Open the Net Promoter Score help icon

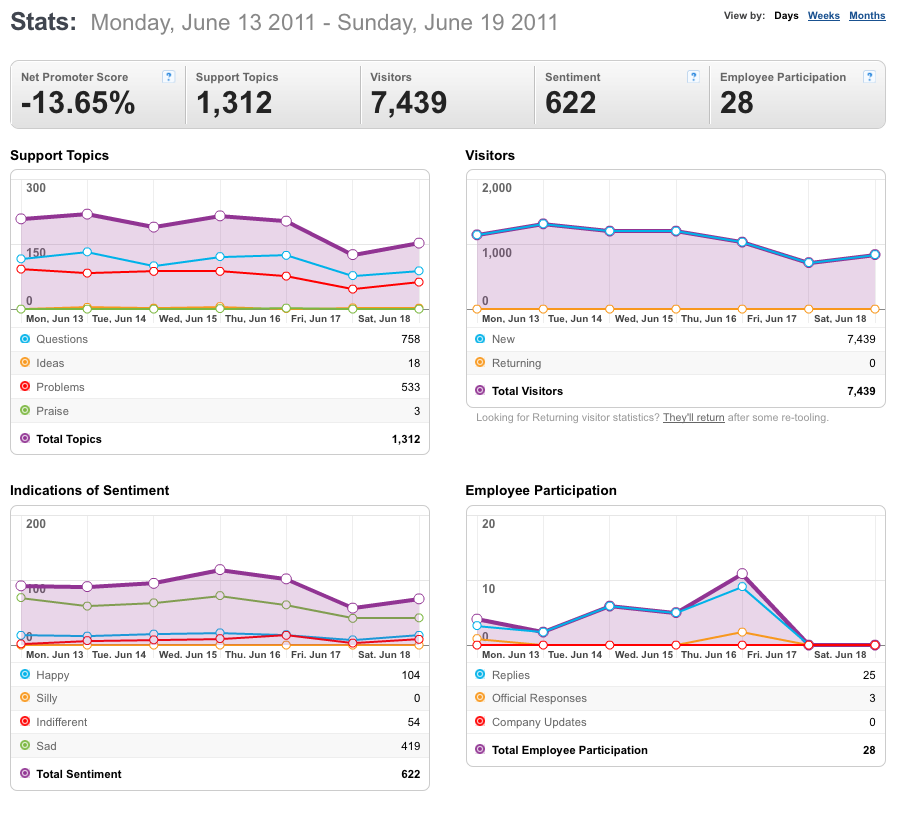(168, 77)
